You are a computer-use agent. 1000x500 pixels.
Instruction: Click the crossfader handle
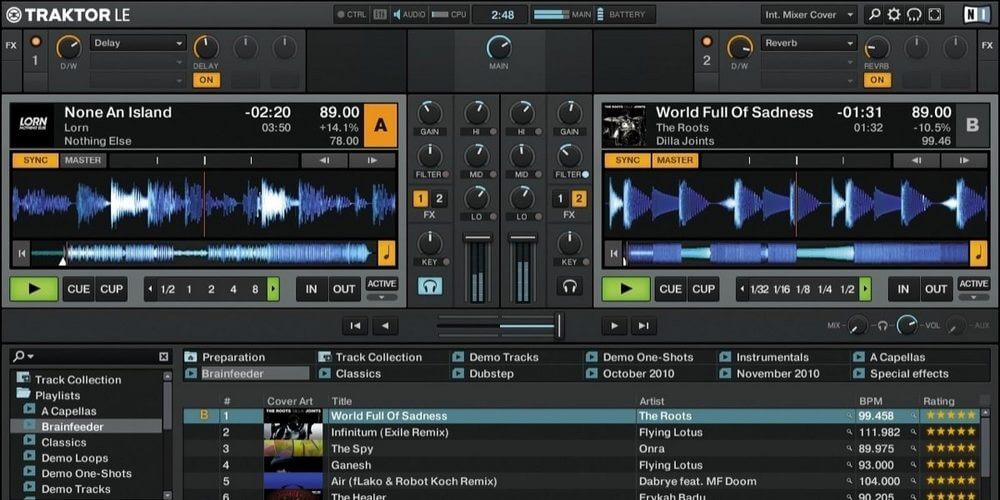click(x=559, y=325)
